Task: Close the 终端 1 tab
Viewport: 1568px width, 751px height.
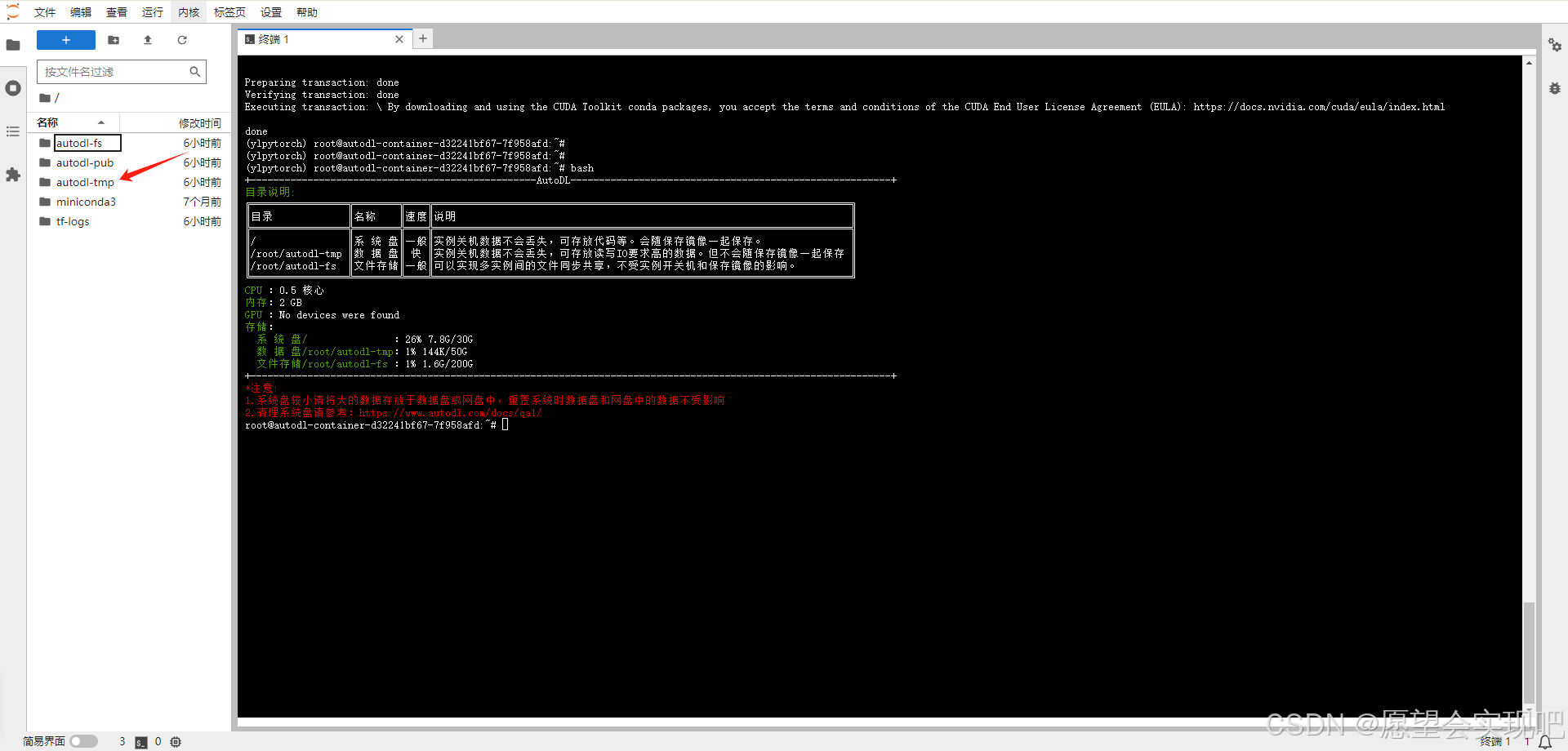Action: coord(399,39)
